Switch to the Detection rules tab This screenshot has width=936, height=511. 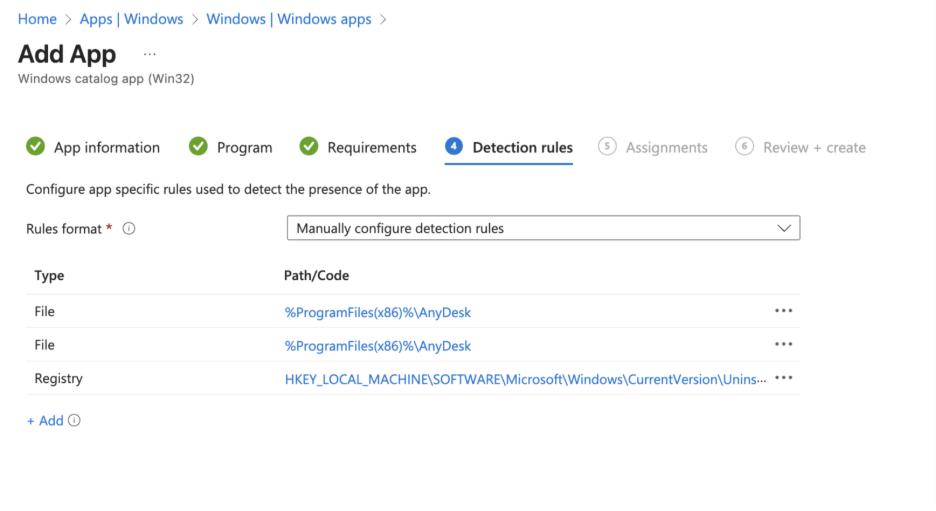pos(522,148)
